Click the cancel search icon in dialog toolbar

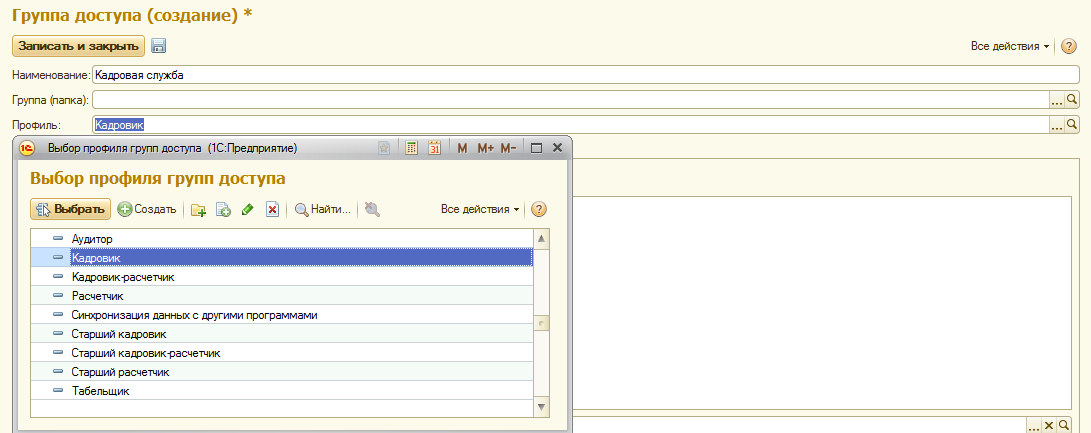(372, 210)
